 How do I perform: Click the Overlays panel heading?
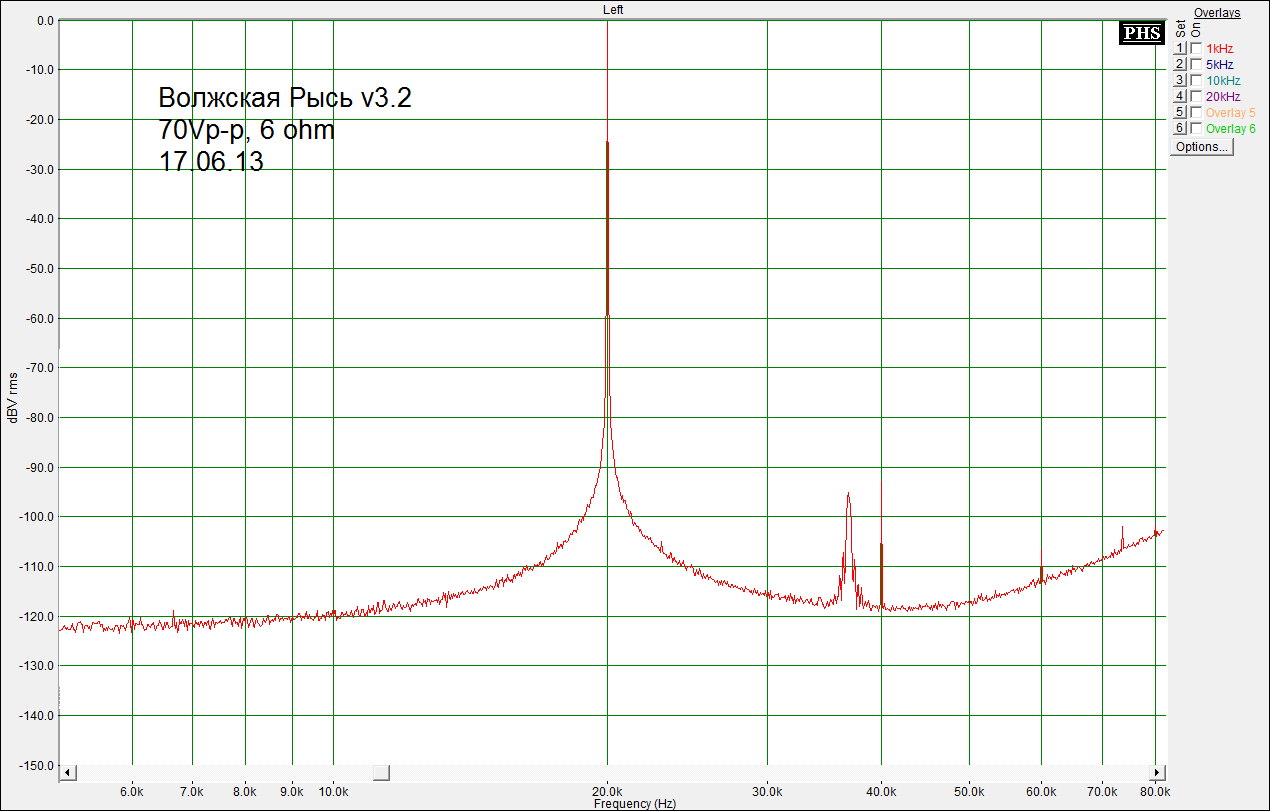pos(1217,13)
